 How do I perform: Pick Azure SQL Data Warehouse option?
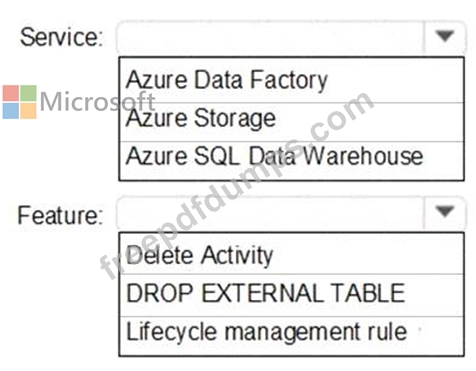[x=292, y=161]
